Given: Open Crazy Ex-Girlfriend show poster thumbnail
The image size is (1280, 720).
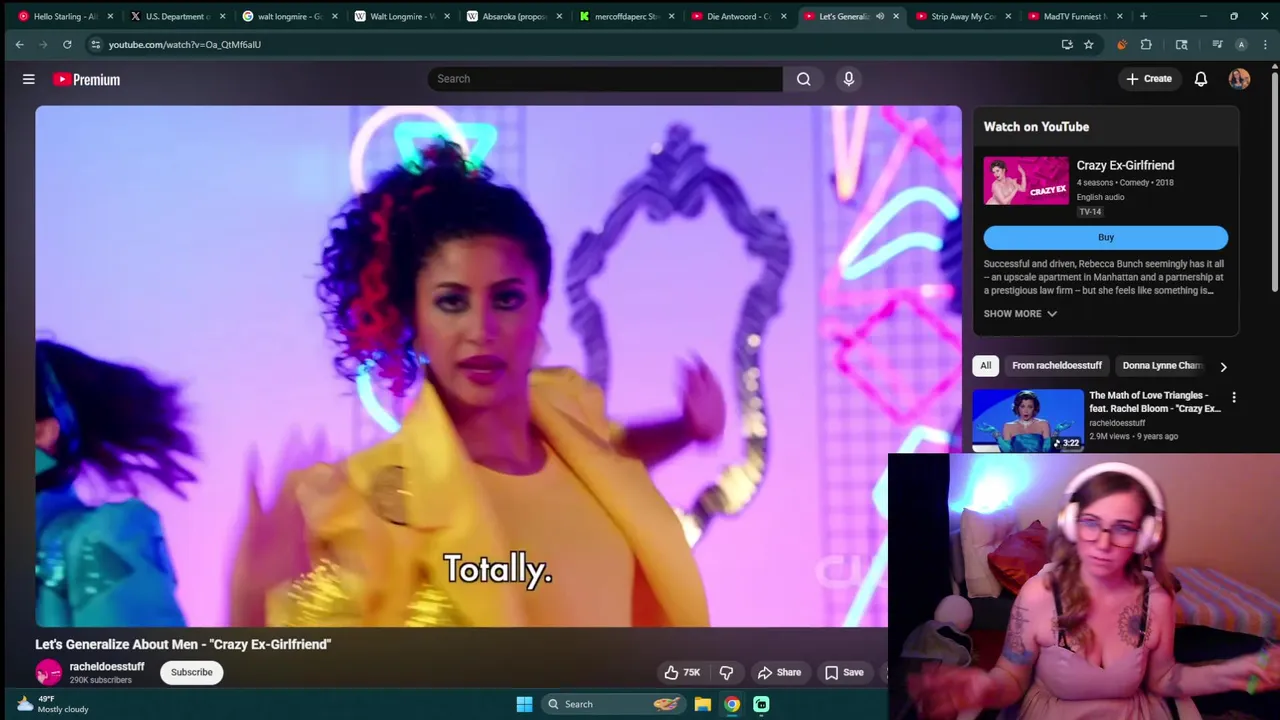Looking at the screenshot, I should [x=1026, y=181].
